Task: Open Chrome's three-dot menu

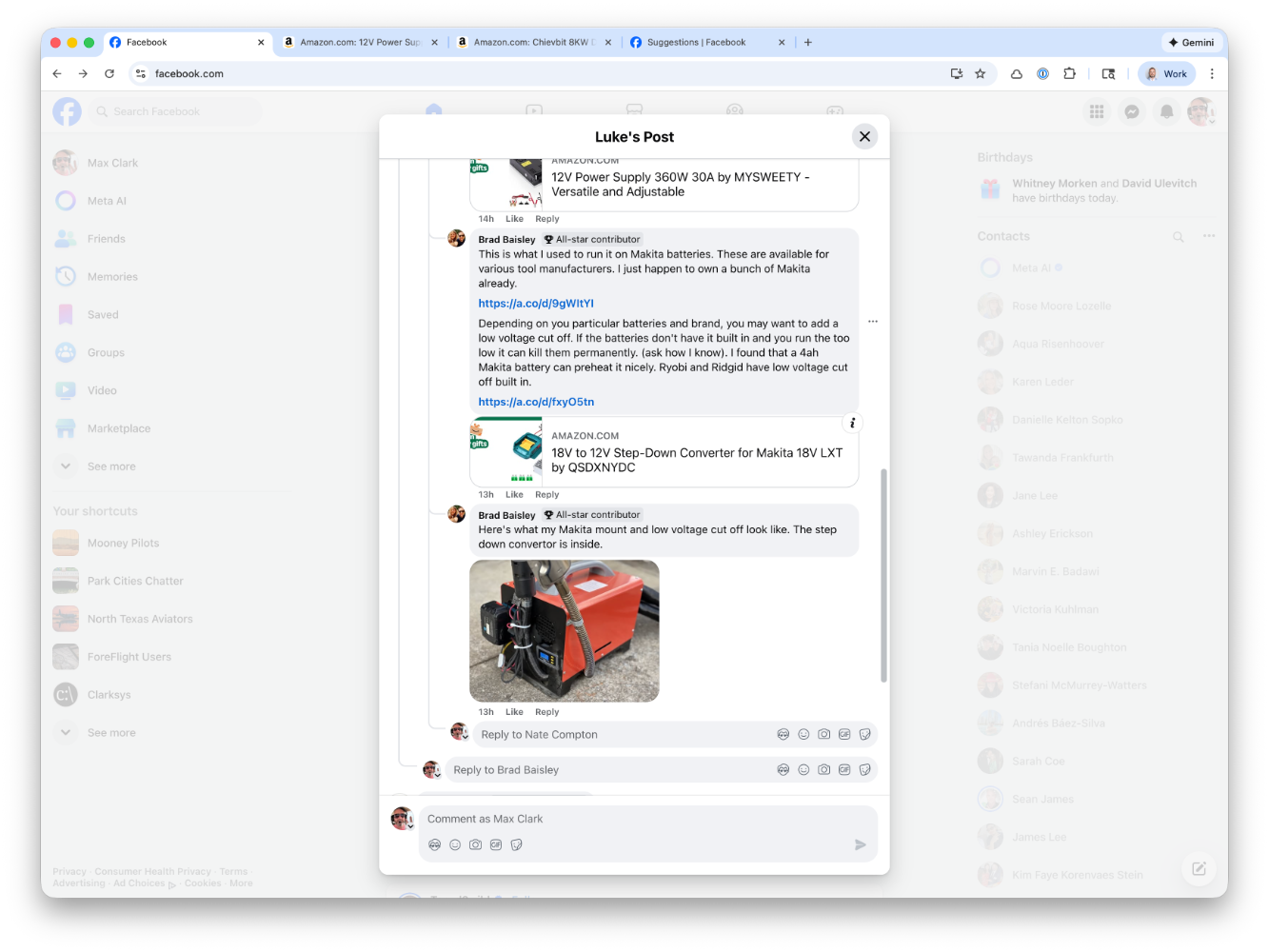Action: [1211, 73]
